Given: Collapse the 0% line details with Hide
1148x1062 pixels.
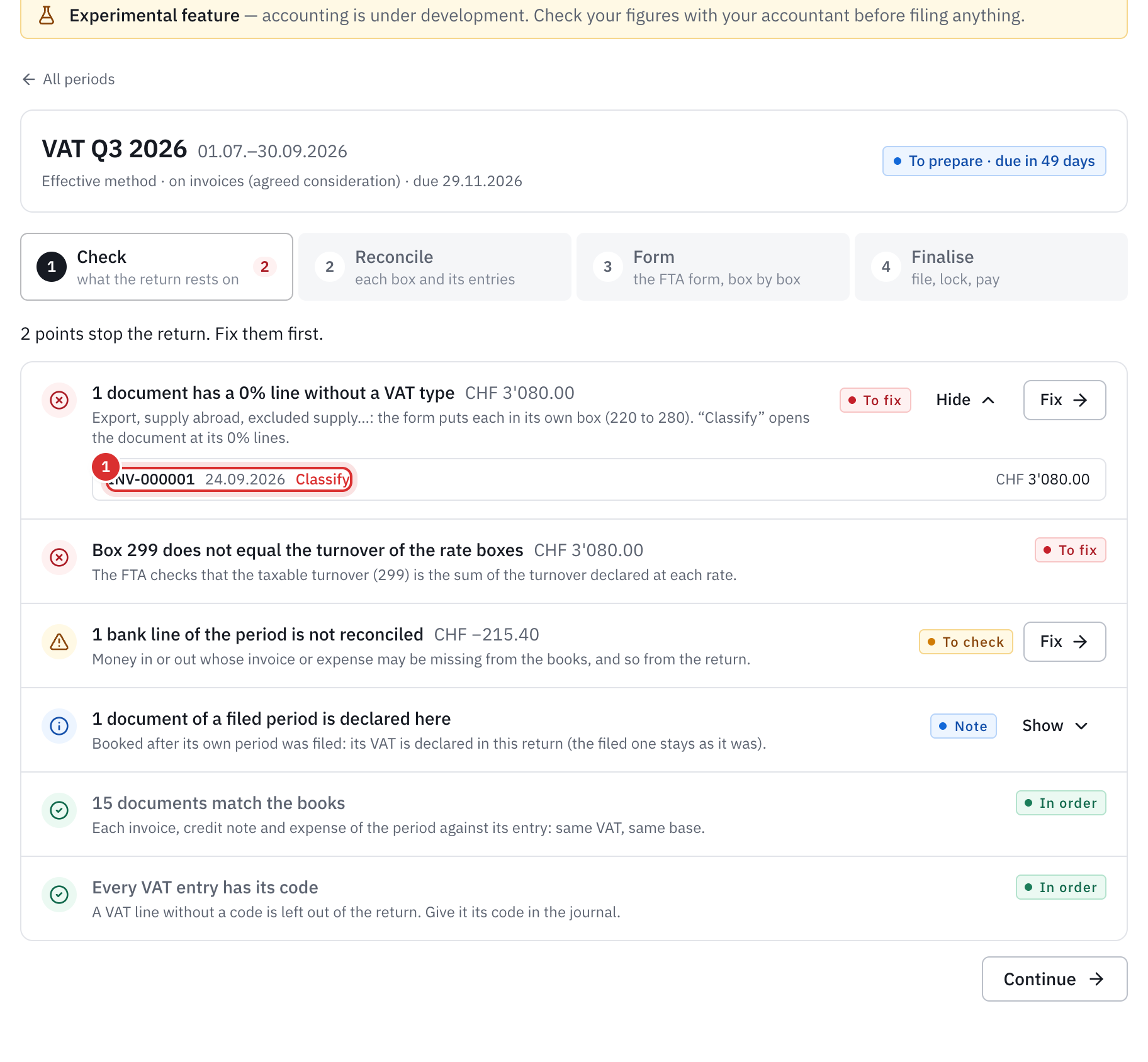Looking at the screenshot, I should click(965, 400).
